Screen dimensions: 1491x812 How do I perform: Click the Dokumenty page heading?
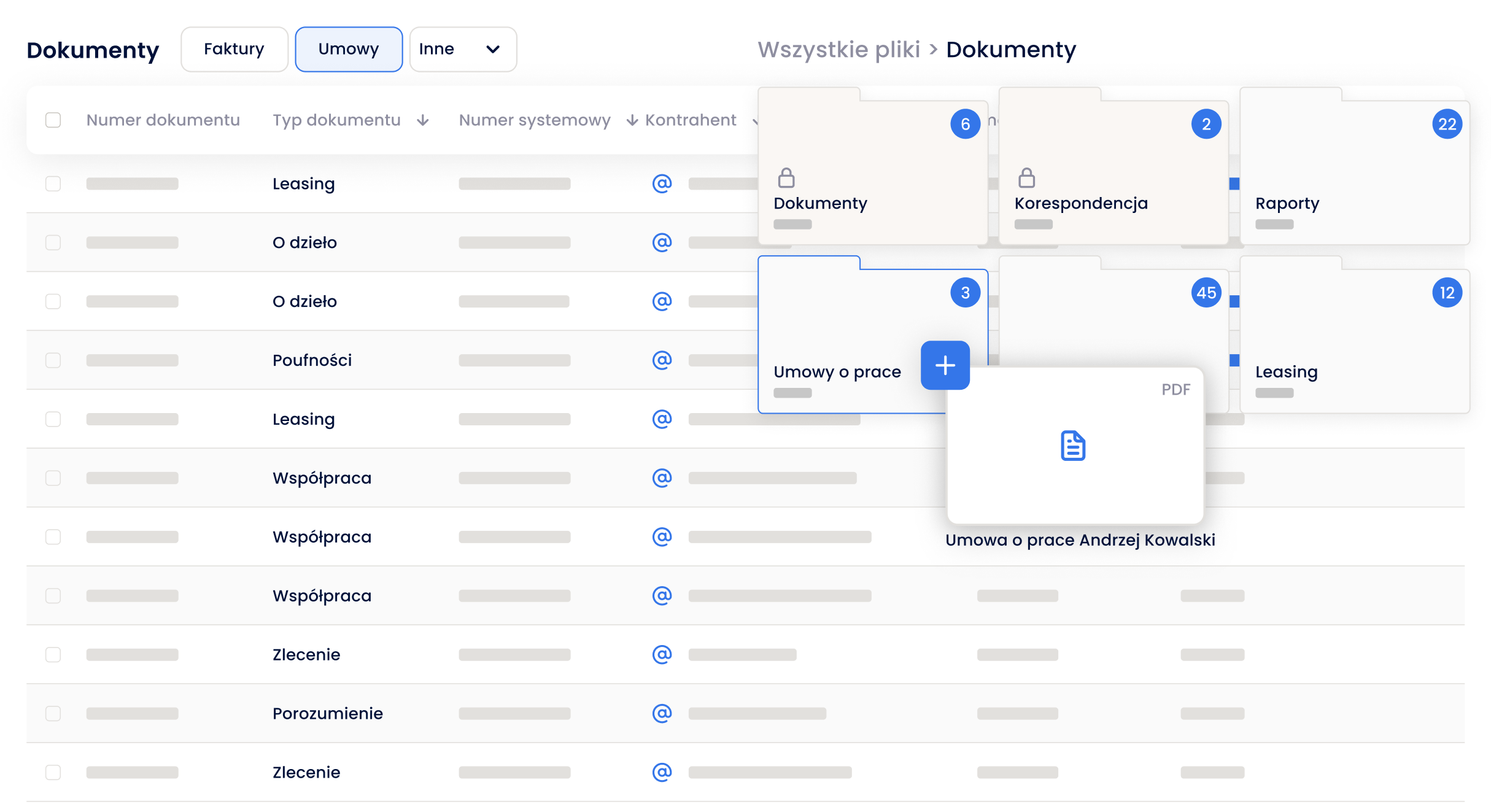[x=93, y=50]
